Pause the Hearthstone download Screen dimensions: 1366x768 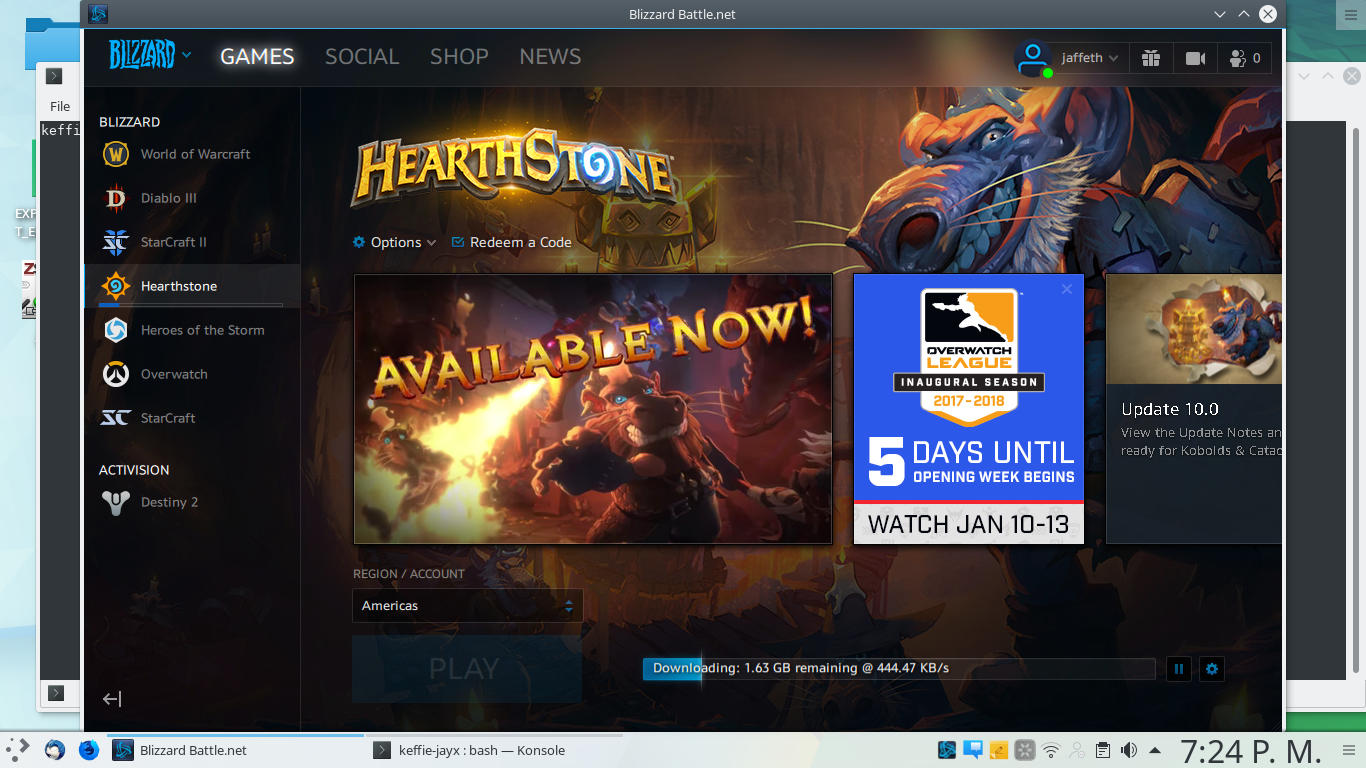(1179, 669)
